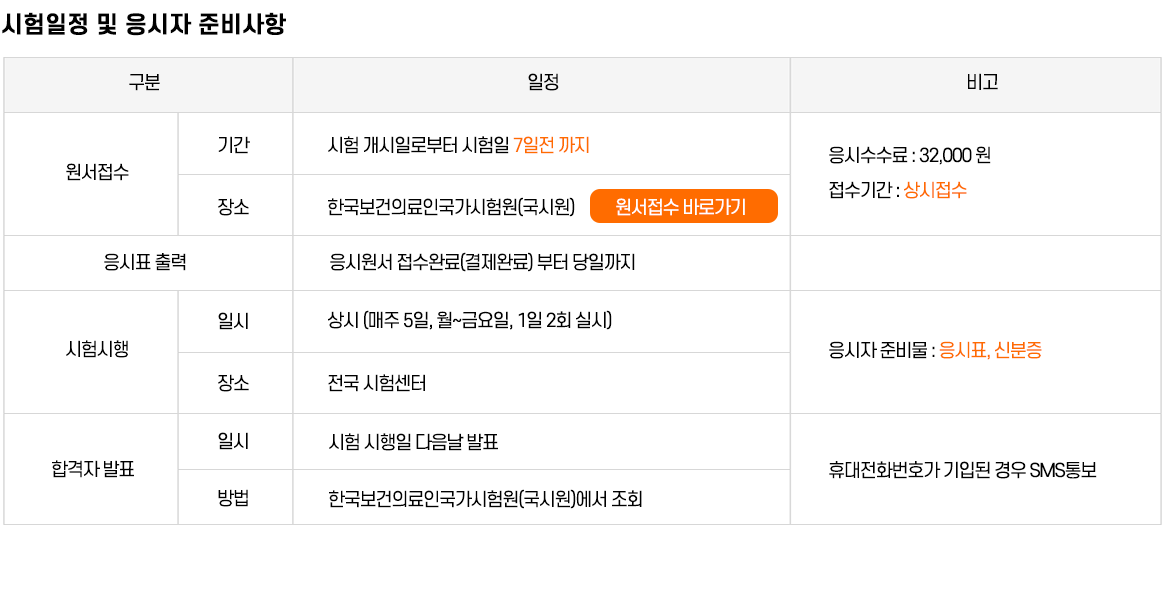Click 한국보건의료인국가시험원(국시원)에서 조회 text

pyautogui.click(x=485, y=499)
